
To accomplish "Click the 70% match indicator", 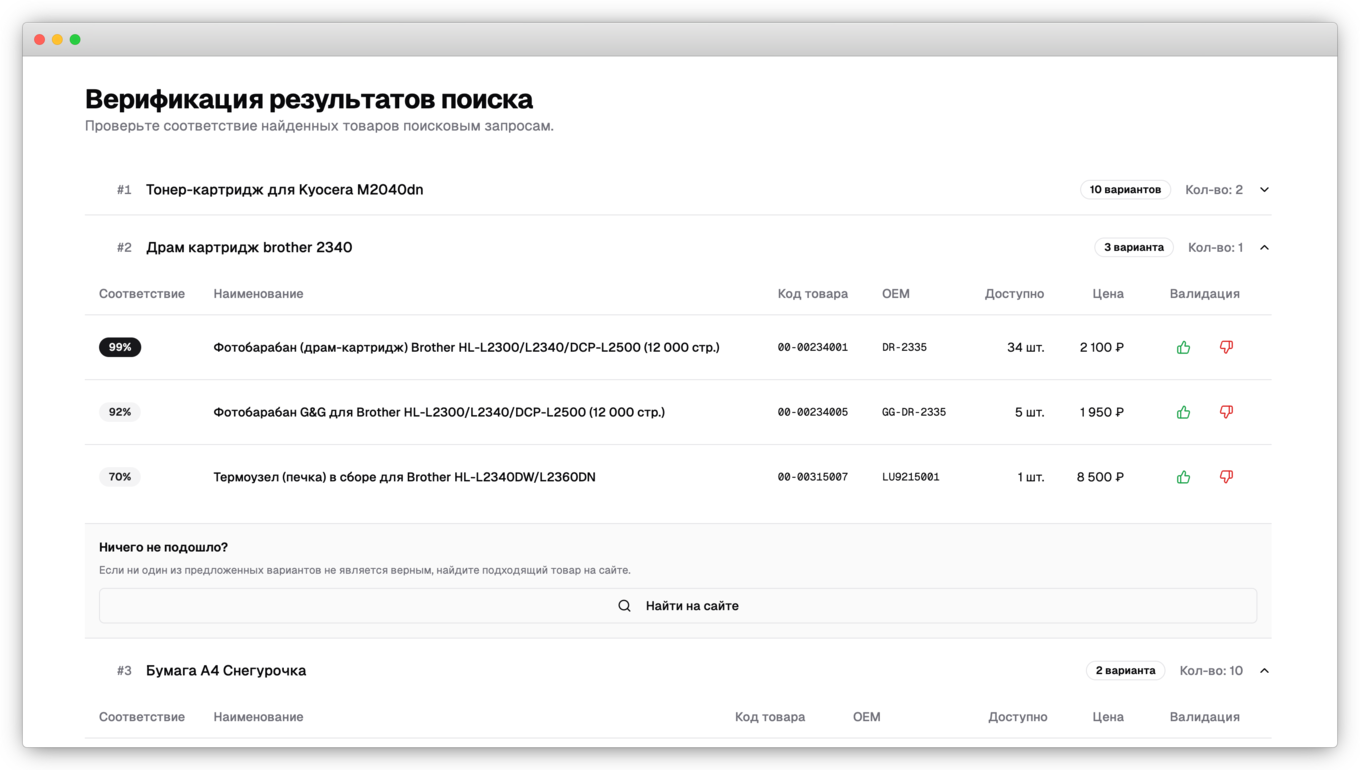I will tap(120, 477).
